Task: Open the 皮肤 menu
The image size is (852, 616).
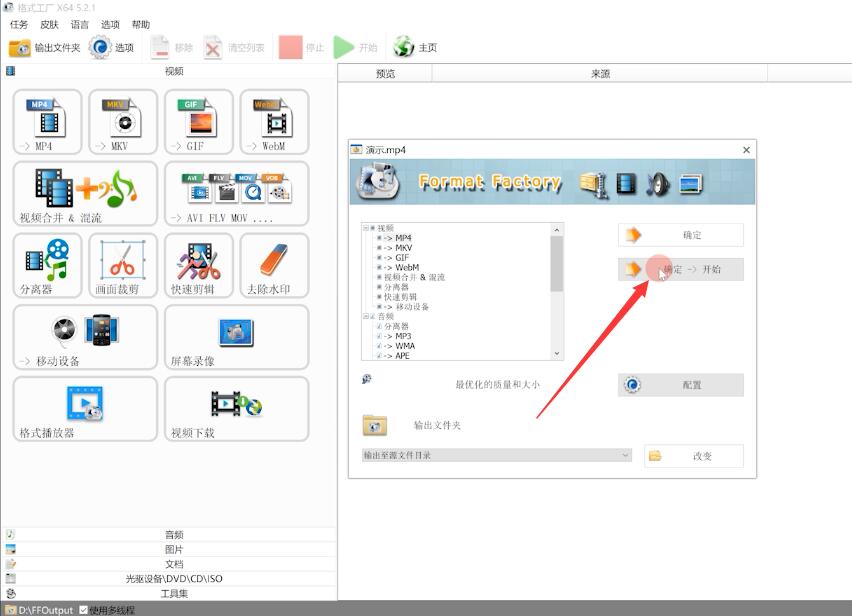Action: (49, 24)
